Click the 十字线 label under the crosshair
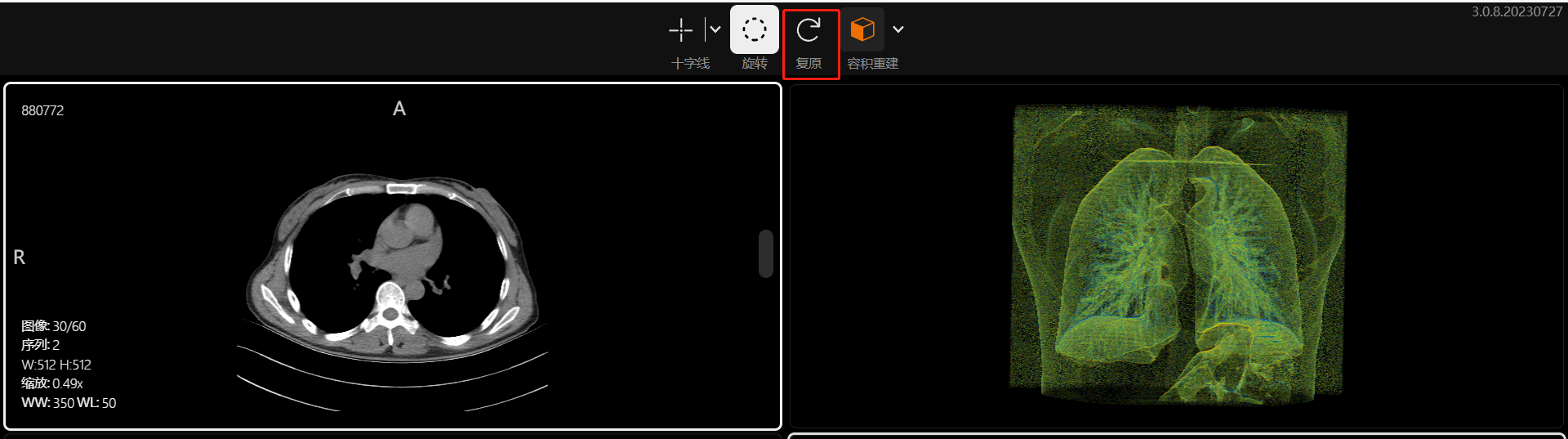1568x439 pixels. click(x=690, y=63)
